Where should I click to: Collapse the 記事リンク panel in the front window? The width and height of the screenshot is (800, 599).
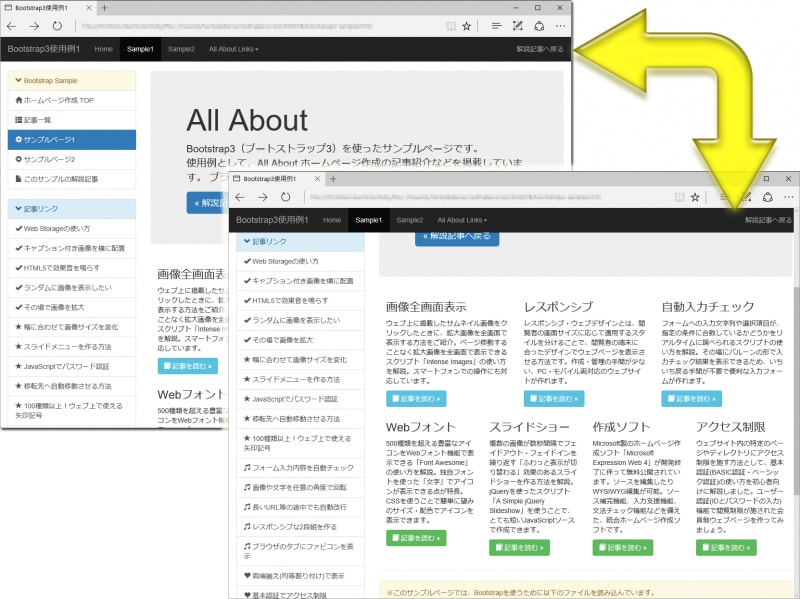(x=300, y=242)
